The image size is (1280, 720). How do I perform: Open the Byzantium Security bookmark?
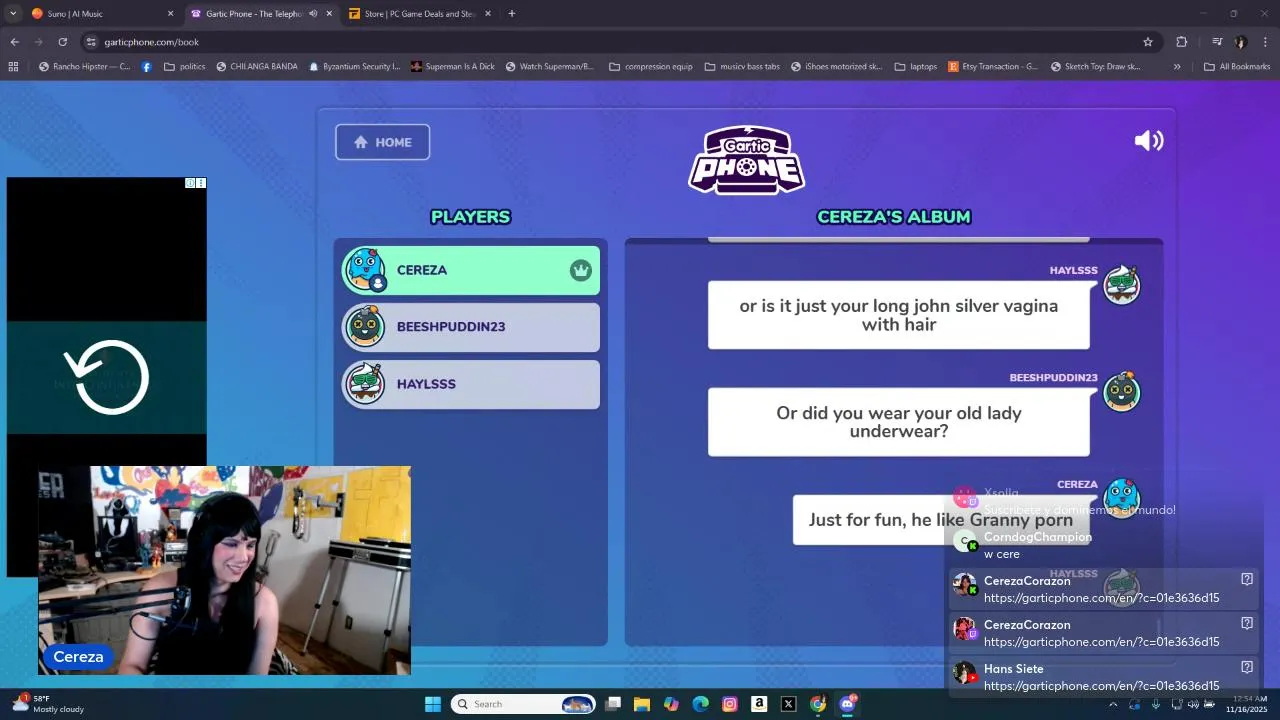coord(354,67)
